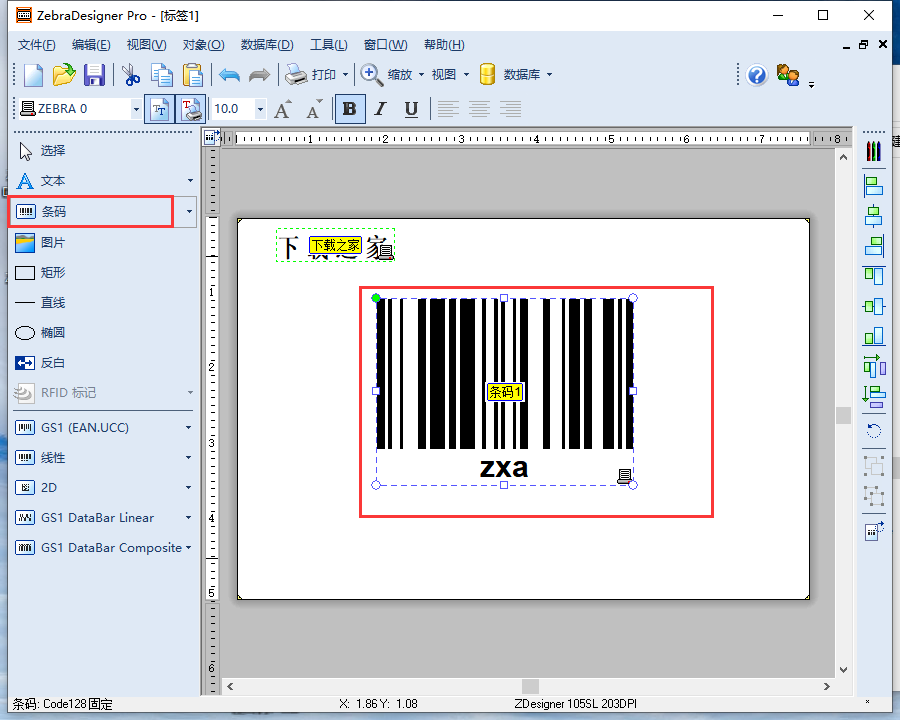Viewport: 900px width, 720px height.
Task: Click the Help question mark icon
Action: 757,75
